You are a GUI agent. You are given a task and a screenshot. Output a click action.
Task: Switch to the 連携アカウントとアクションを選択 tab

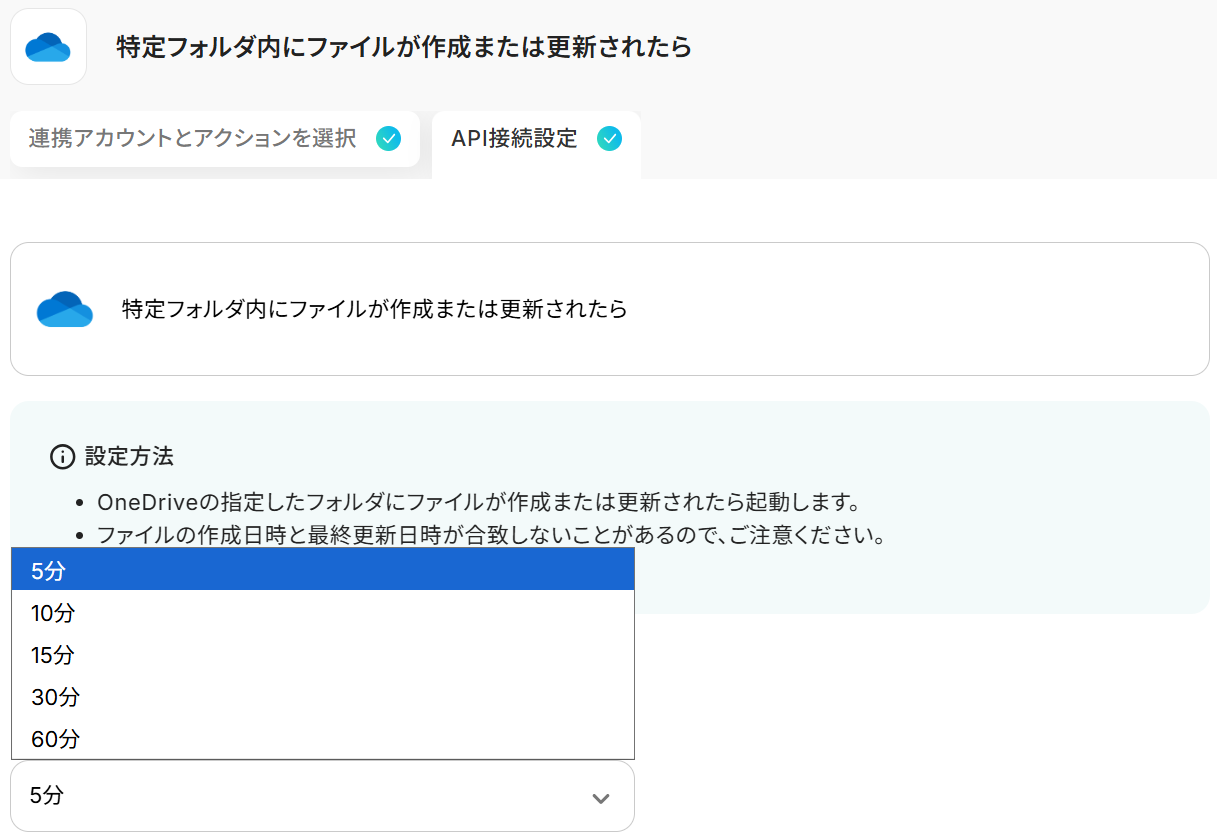point(192,139)
